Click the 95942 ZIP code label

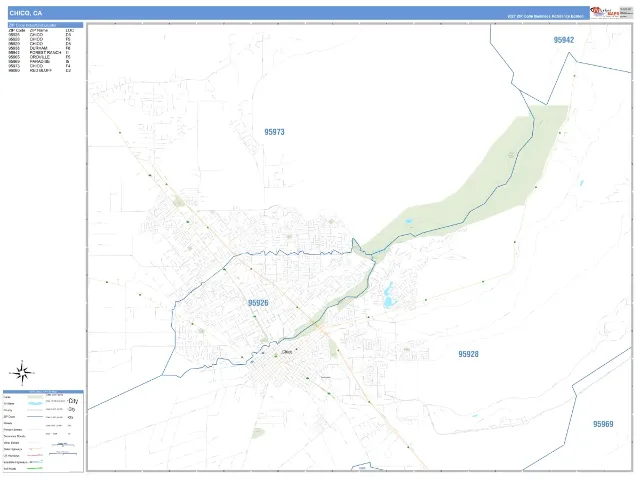[564, 40]
